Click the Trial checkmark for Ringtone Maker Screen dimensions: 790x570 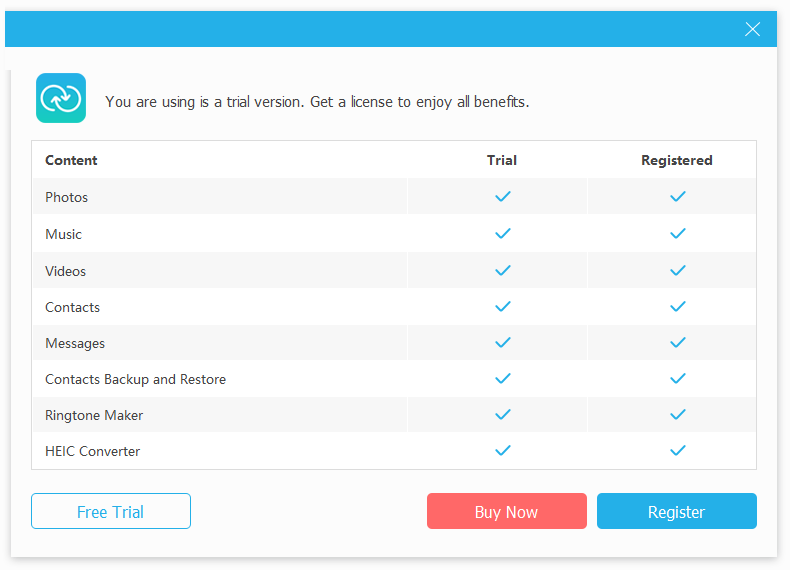pos(503,415)
